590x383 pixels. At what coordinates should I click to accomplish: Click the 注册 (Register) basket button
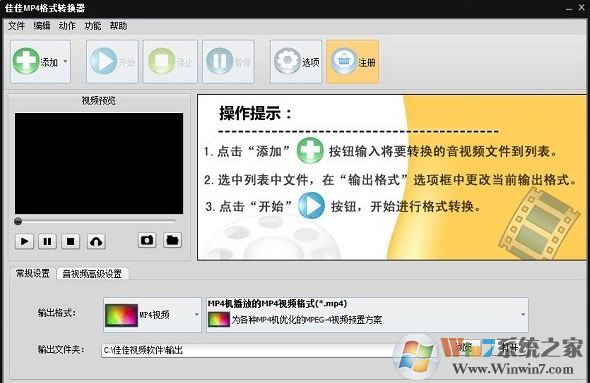pos(353,61)
